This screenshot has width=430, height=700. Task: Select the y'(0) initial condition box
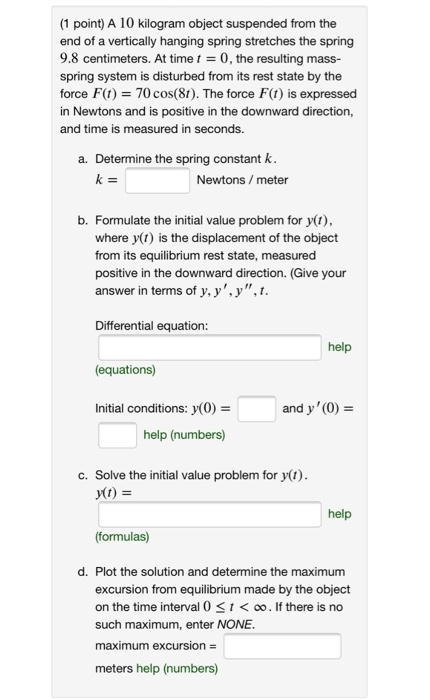point(117,435)
